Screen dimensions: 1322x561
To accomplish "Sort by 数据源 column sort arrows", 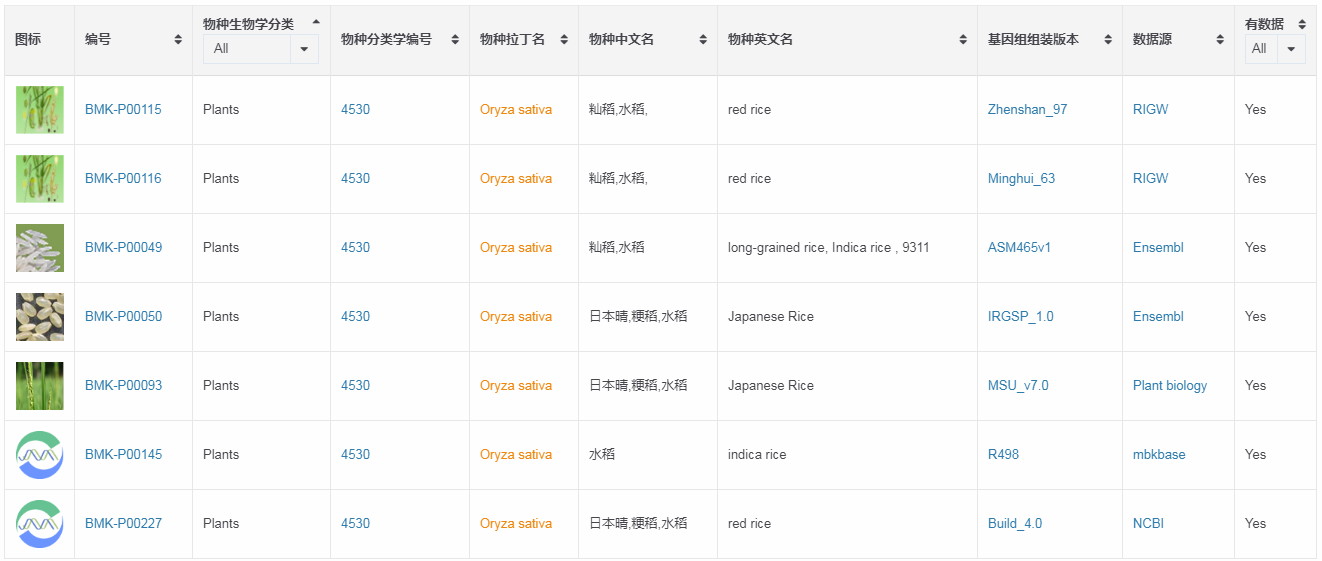I will coord(1220,40).
